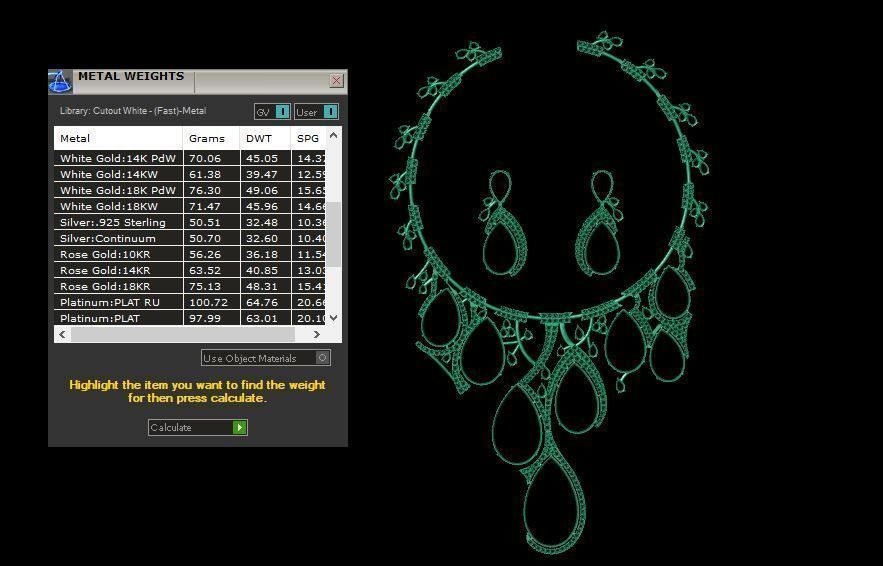
Task: Click the 45.05 DWT value
Action: pos(262,158)
